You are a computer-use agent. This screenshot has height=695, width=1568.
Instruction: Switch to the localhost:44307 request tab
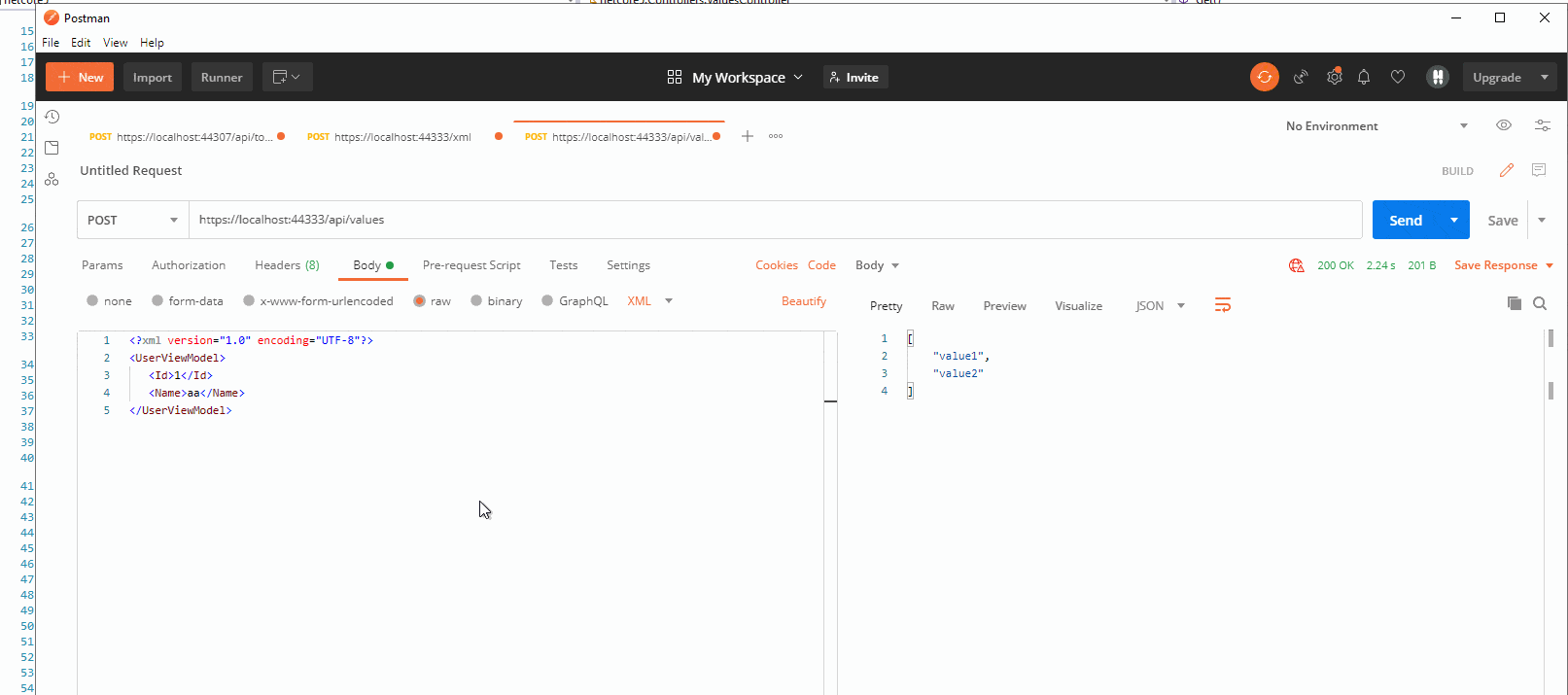coord(185,137)
